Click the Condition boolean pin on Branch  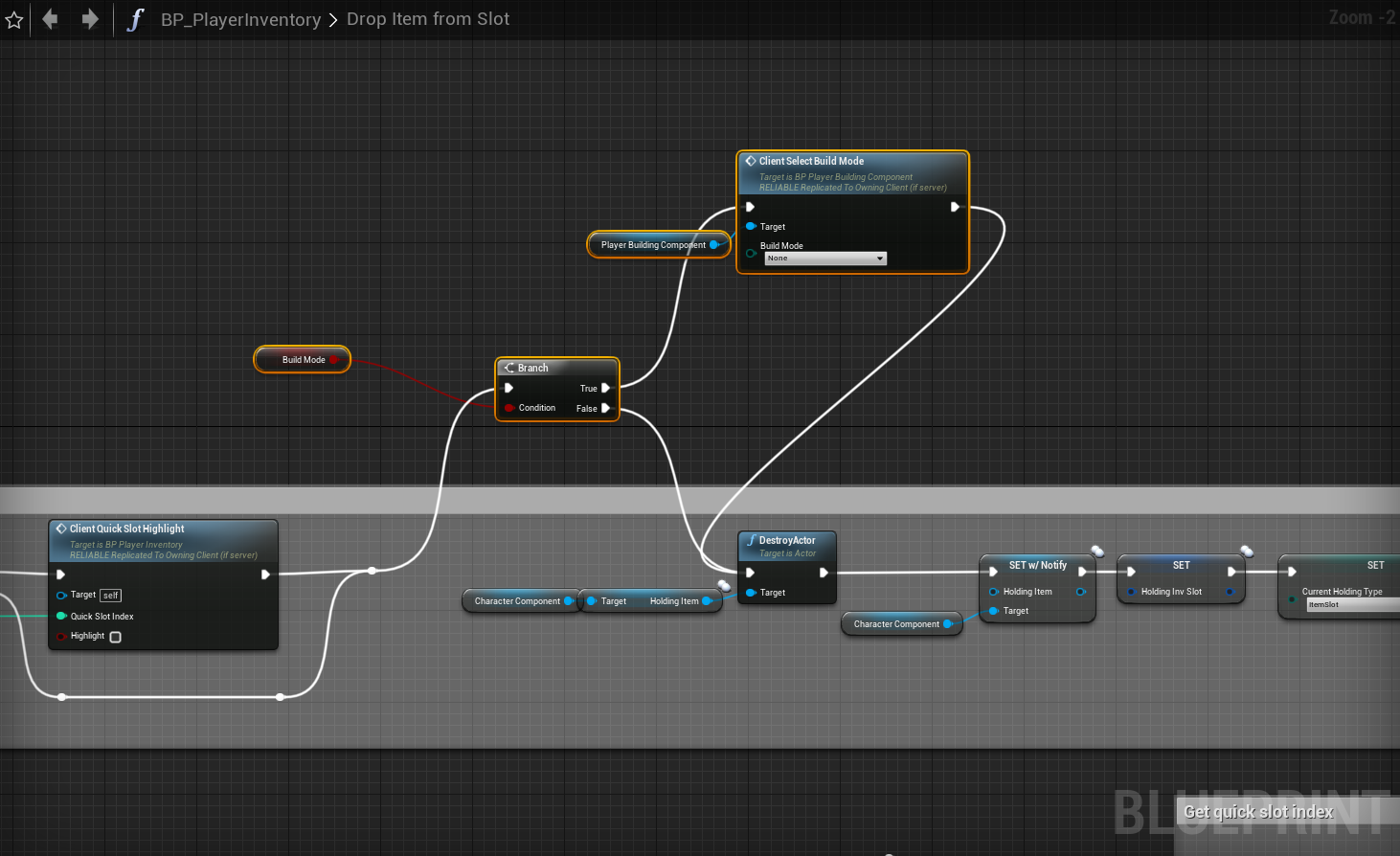(x=509, y=408)
